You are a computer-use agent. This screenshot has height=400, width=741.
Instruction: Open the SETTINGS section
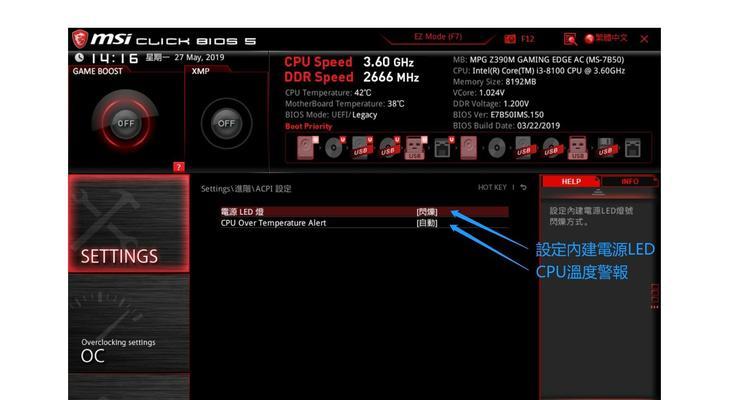129,224
